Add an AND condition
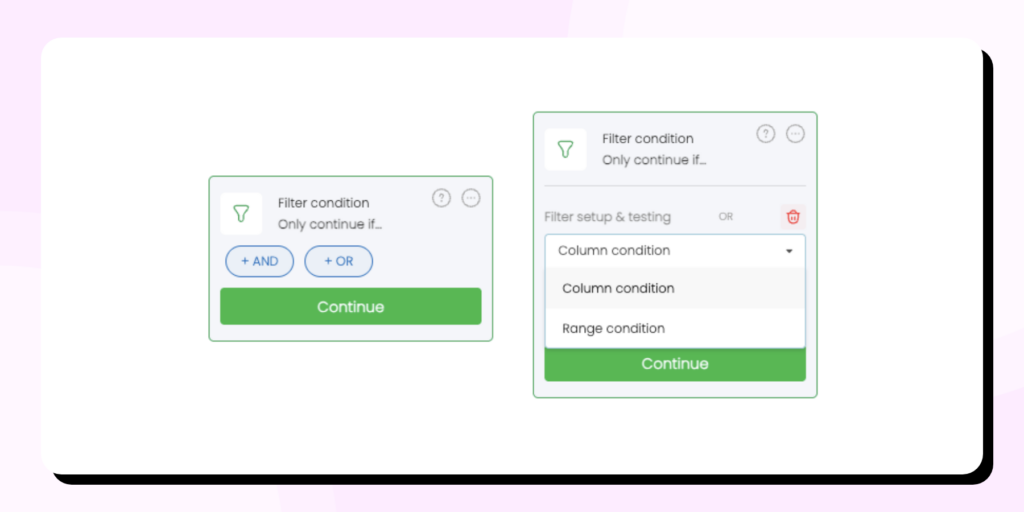Image resolution: width=1024 pixels, height=512 pixels. click(x=260, y=261)
